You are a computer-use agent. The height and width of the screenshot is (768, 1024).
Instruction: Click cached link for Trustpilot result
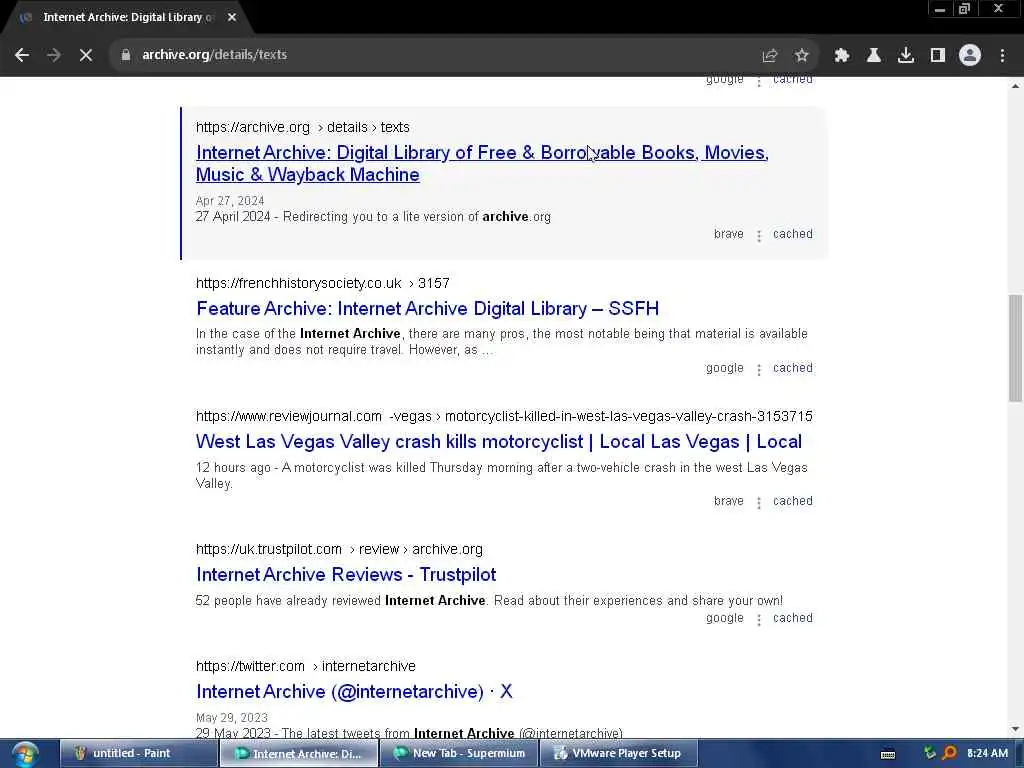coord(793,618)
